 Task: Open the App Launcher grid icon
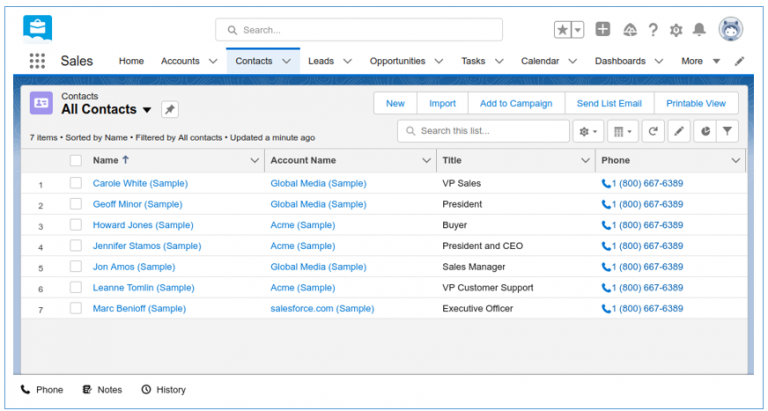[x=37, y=61]
